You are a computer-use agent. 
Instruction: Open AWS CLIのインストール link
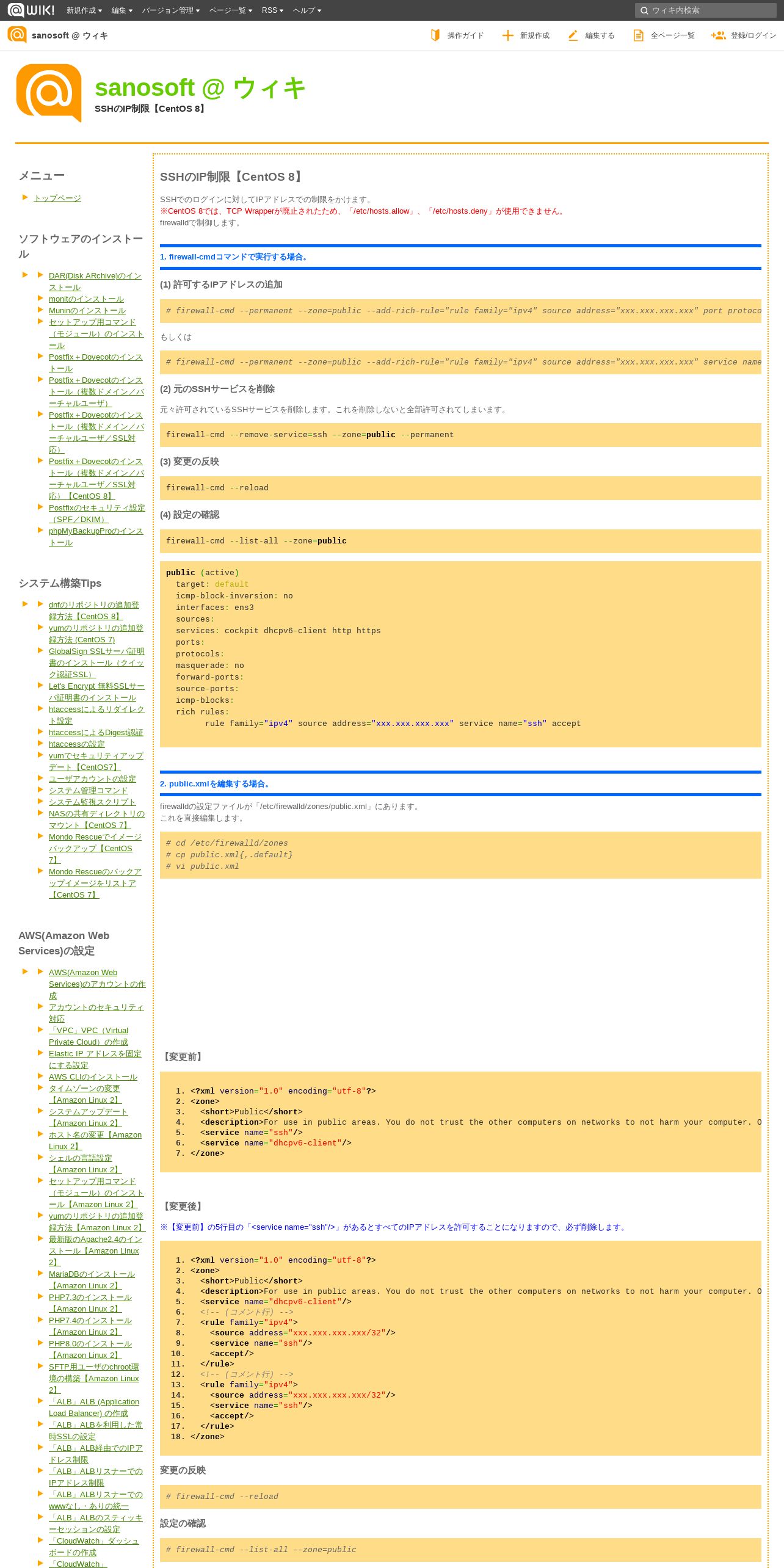93,1076
